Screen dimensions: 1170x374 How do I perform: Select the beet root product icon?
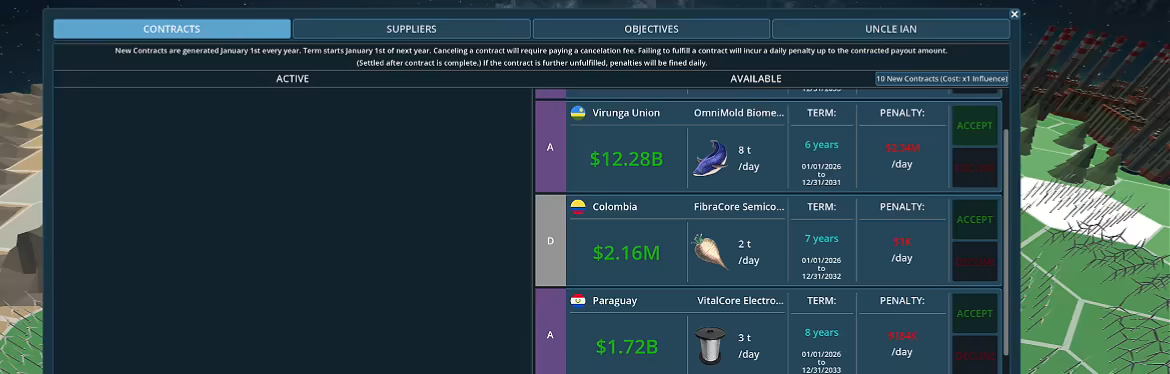tap(710, 252)
